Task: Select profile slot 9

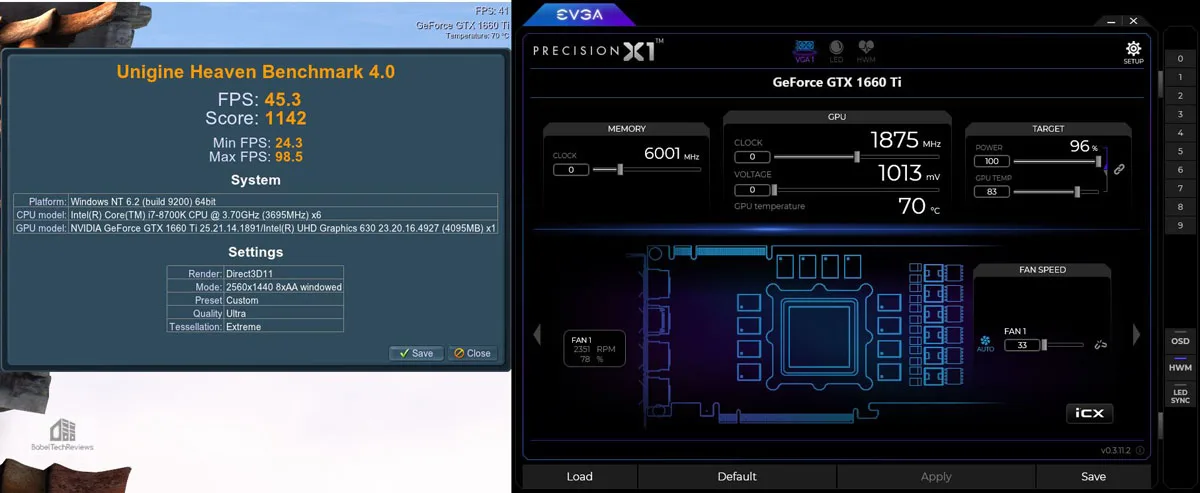Action: coord(1180,226)
